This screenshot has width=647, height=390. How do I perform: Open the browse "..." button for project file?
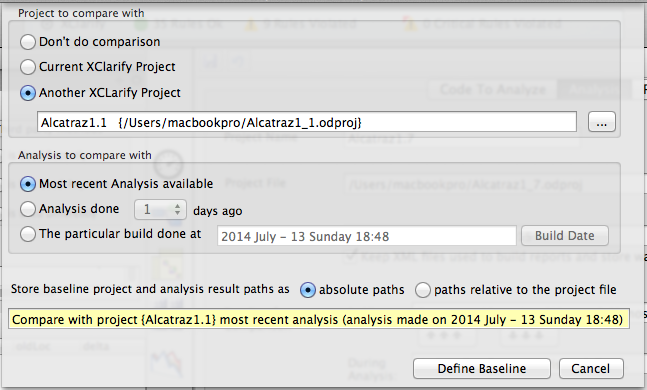point(601,122)
